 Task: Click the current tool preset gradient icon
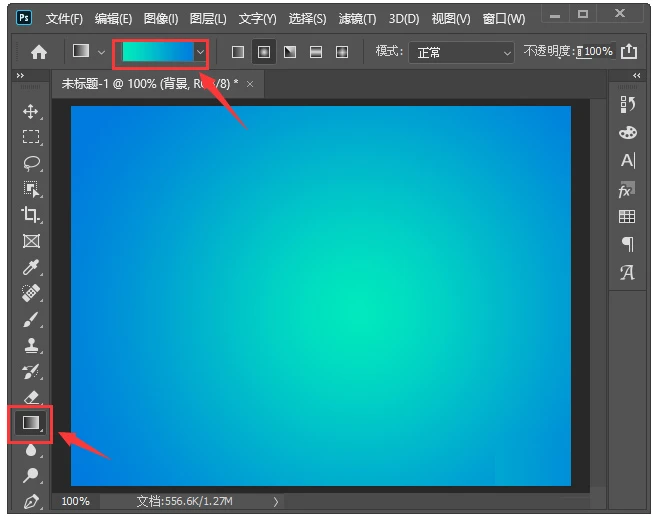[81, 51]
